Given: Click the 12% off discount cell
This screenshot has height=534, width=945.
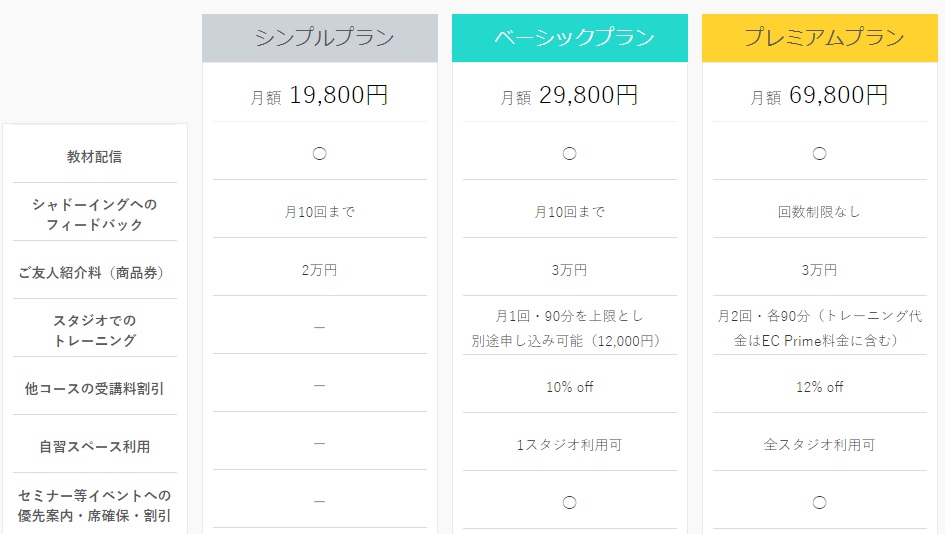Looking at the screenshot, I should tap(819, 386).
